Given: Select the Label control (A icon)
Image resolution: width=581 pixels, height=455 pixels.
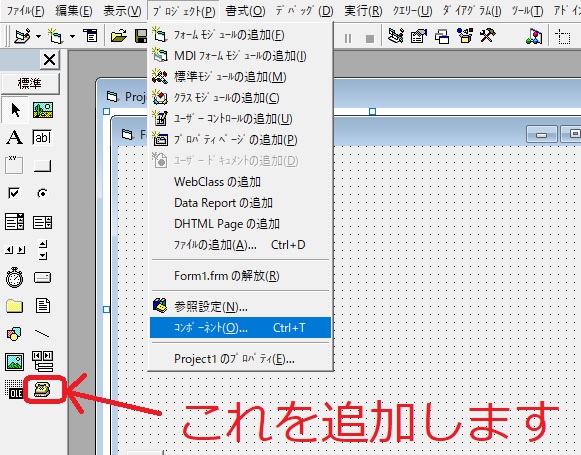Looking at the screenshot, I should tap(14, 137).
